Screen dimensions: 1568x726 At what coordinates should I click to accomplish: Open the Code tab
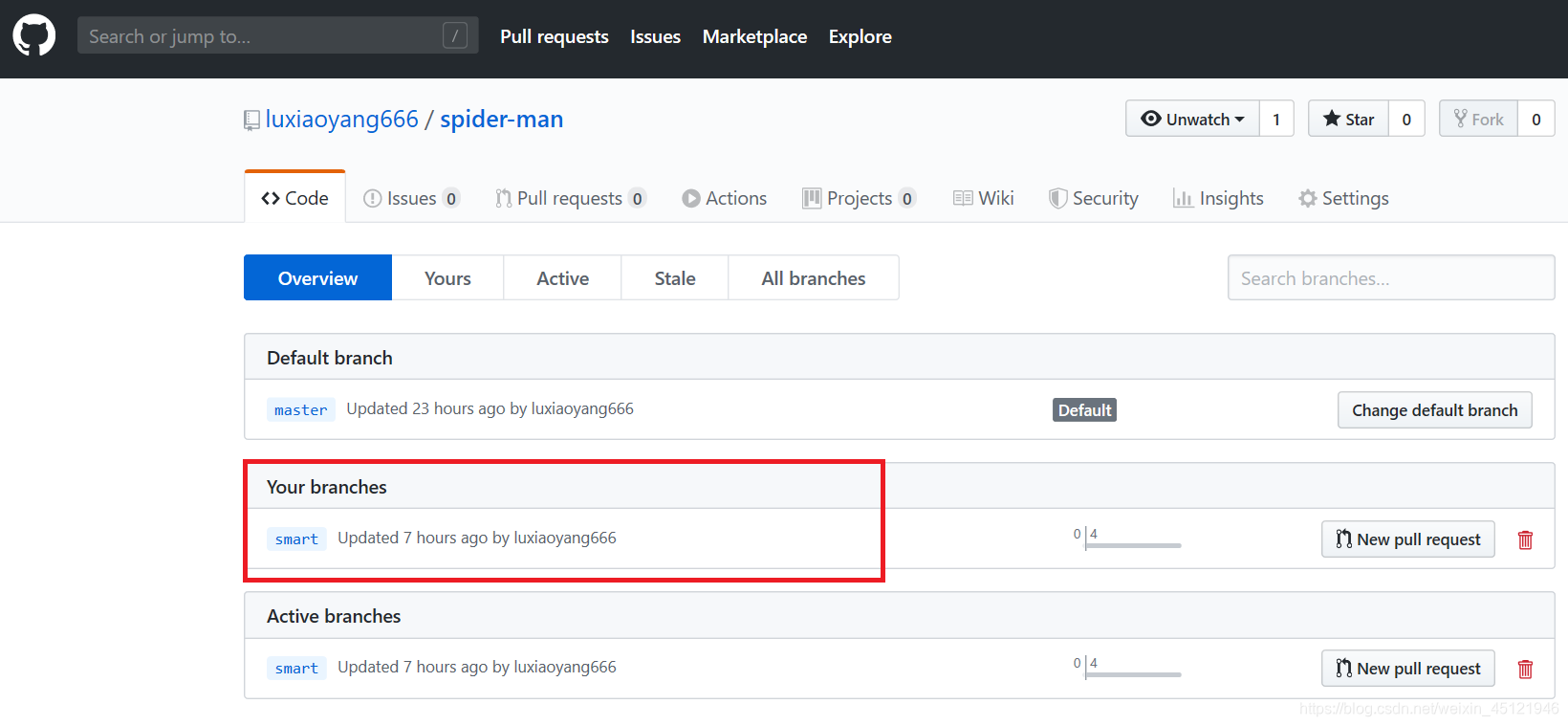294,198
